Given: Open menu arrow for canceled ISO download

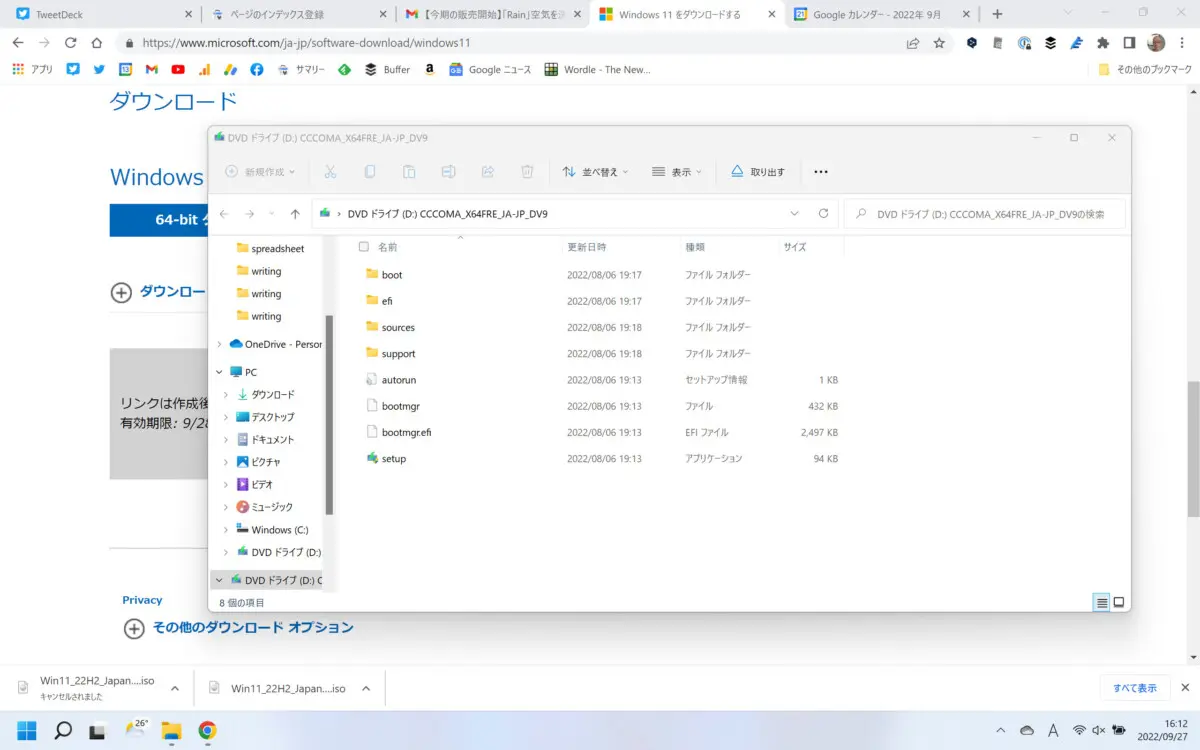Looking at the screenshot, I should (x=175, y=689).
